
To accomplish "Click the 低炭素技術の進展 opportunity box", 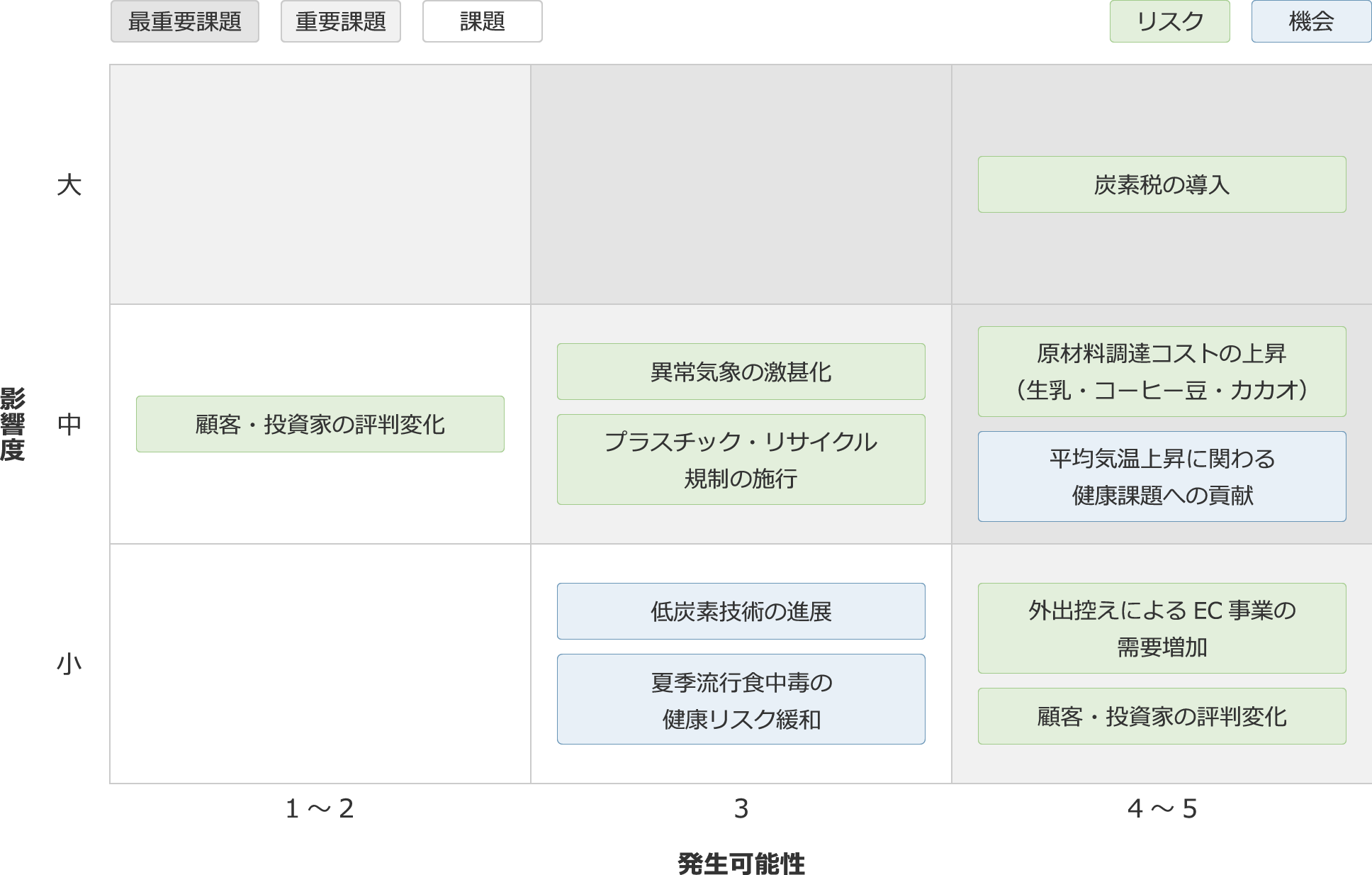I will click(741, 611).
